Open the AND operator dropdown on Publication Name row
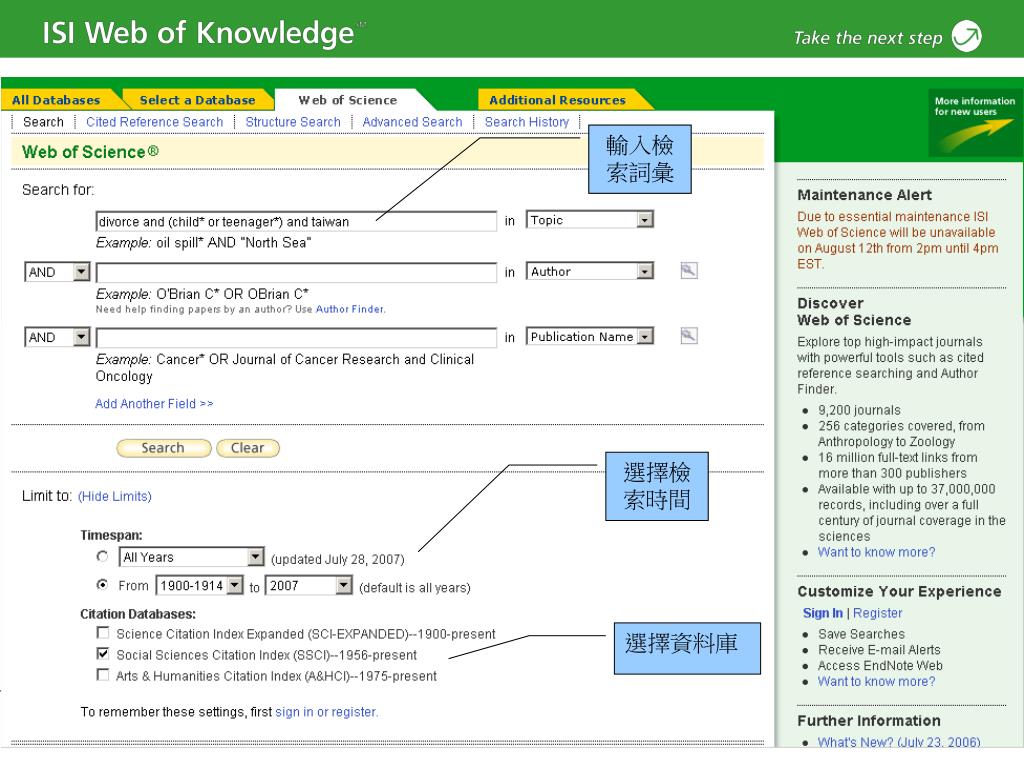1024x768 pixels. [x=57, y=337]
